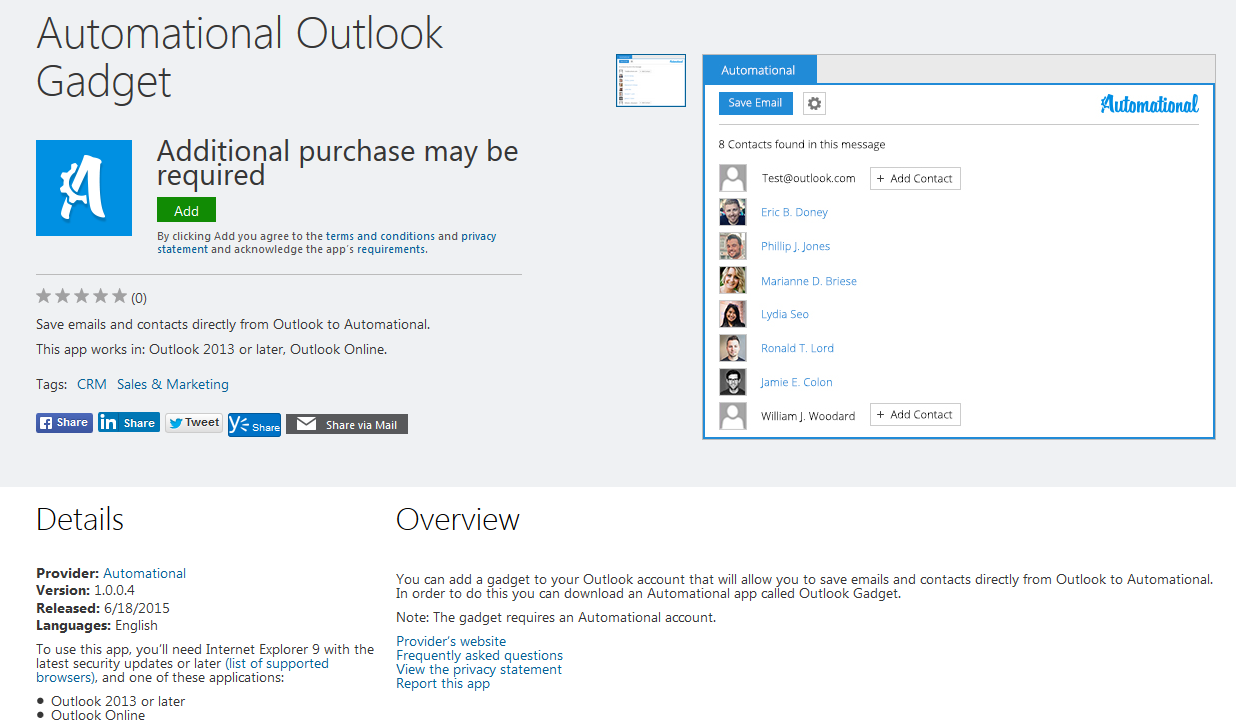Click Jamie E. Colon's avatar photo
This screenshot has width=1236, height=727.
[x=733, y=382]
